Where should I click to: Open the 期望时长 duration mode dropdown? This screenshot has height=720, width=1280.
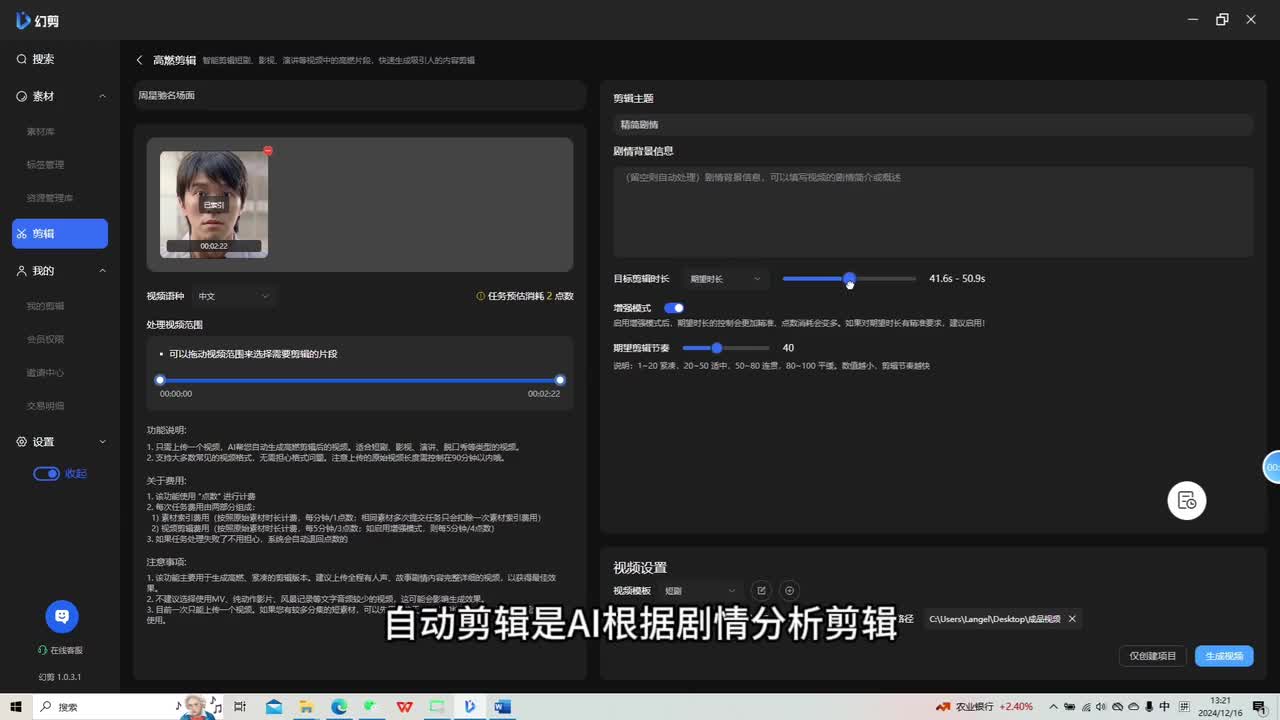coord(725,279)
